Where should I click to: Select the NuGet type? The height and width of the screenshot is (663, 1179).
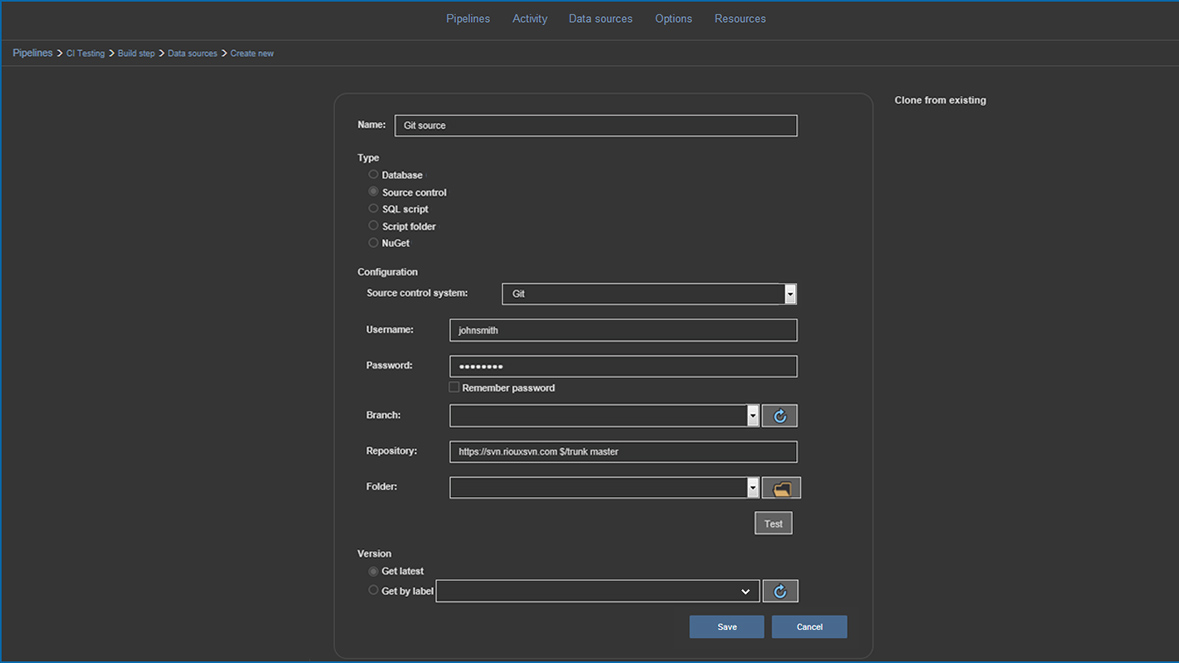[374, 242]
